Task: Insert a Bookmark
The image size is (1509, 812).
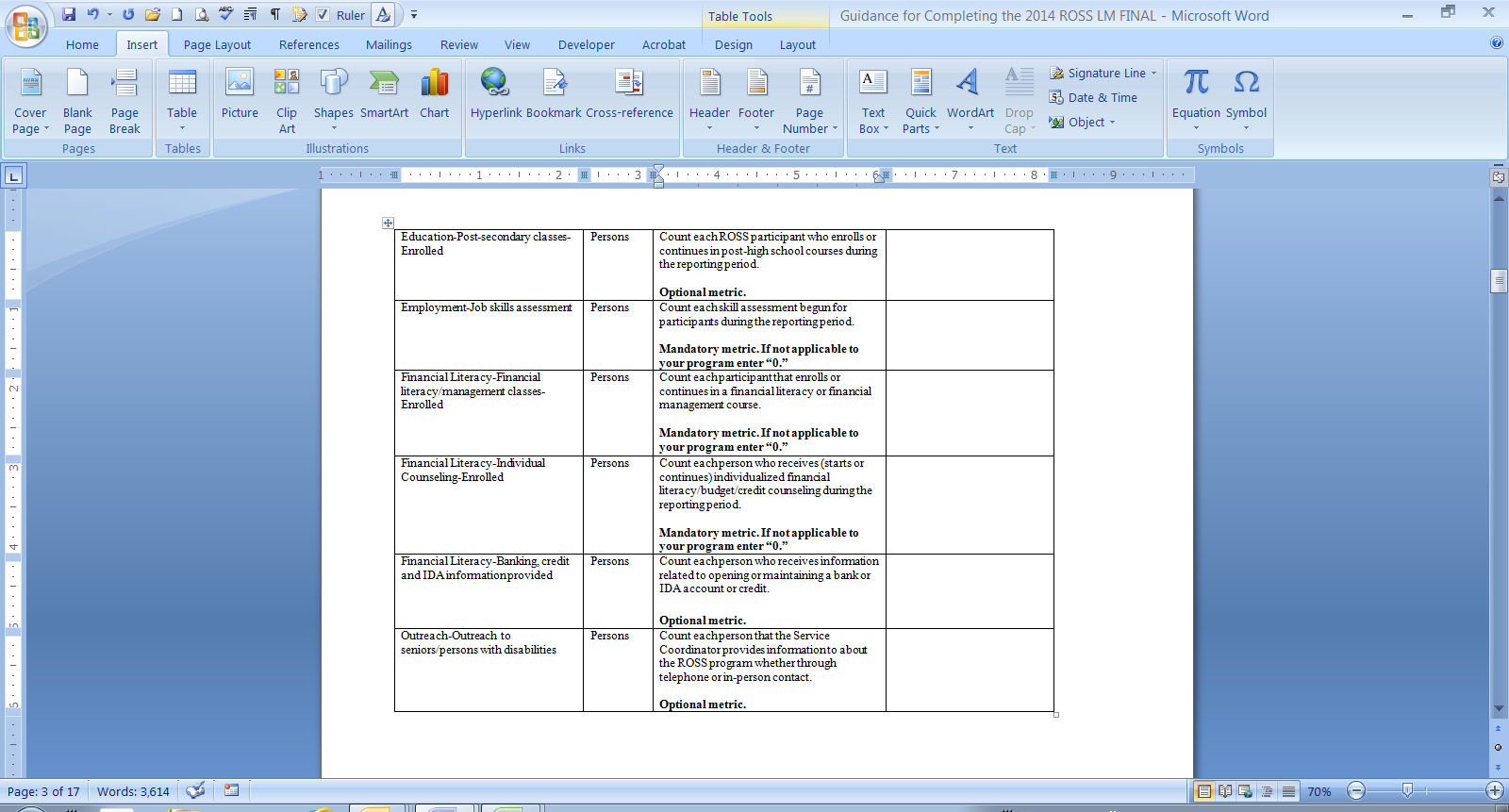Action: click(x=555, y=94)
